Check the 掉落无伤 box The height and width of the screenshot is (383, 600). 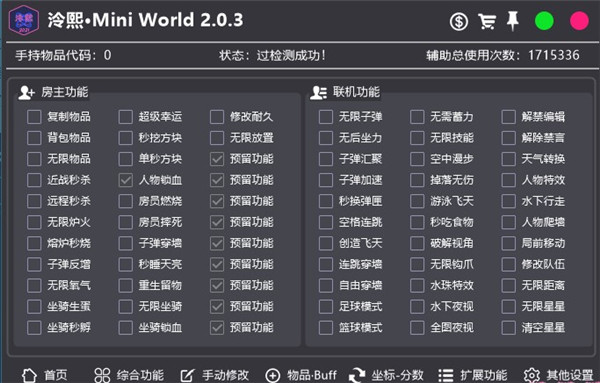point(417,180)
